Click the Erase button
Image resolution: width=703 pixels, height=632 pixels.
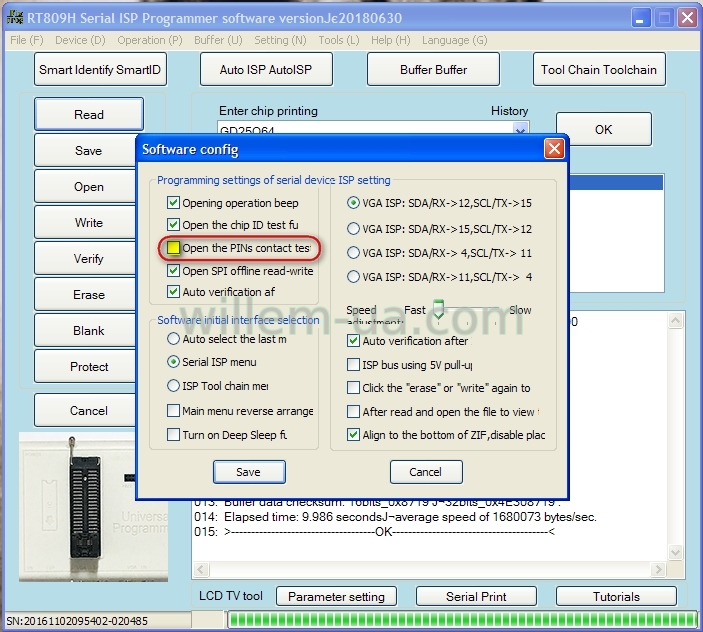click(x=85, y=294)
